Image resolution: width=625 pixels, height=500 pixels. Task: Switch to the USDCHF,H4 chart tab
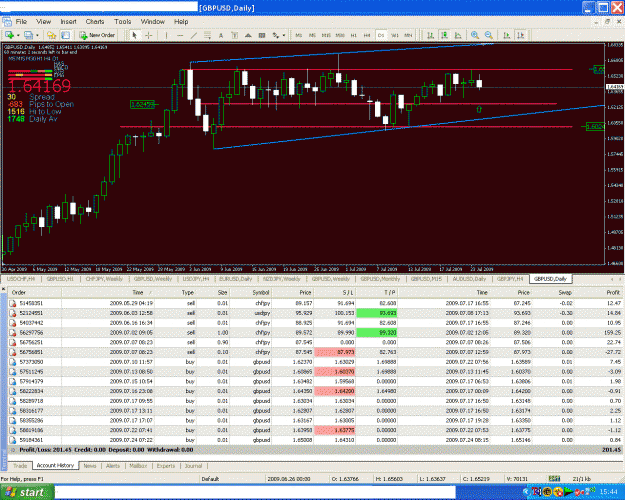tap(21, 279)
